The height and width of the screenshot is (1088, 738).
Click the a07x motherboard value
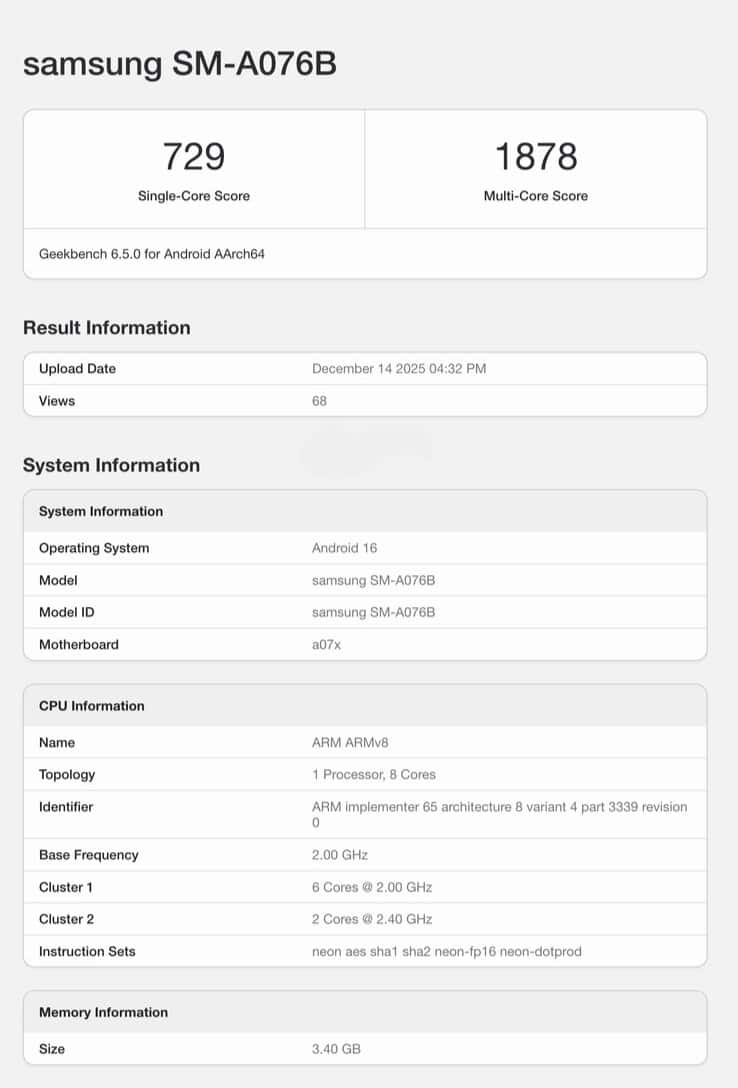[x=326, y=645]
